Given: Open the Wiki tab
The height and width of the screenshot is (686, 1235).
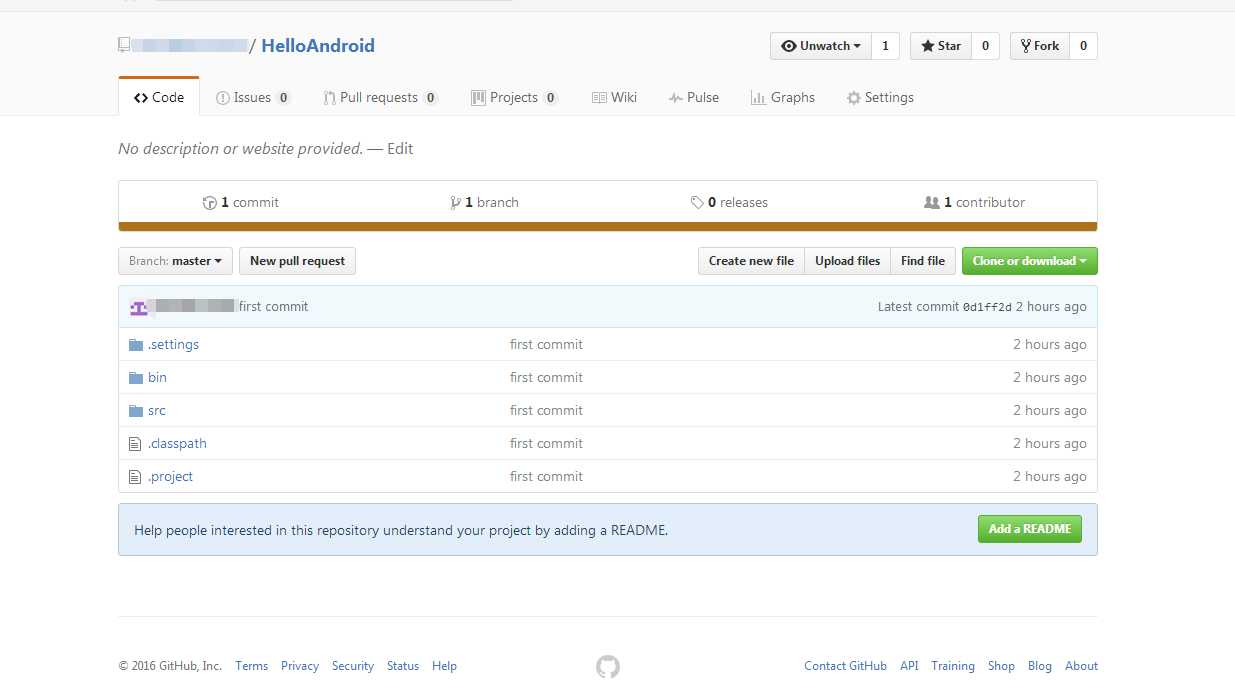Looking at the screenshot, I should tap(614, 97).
